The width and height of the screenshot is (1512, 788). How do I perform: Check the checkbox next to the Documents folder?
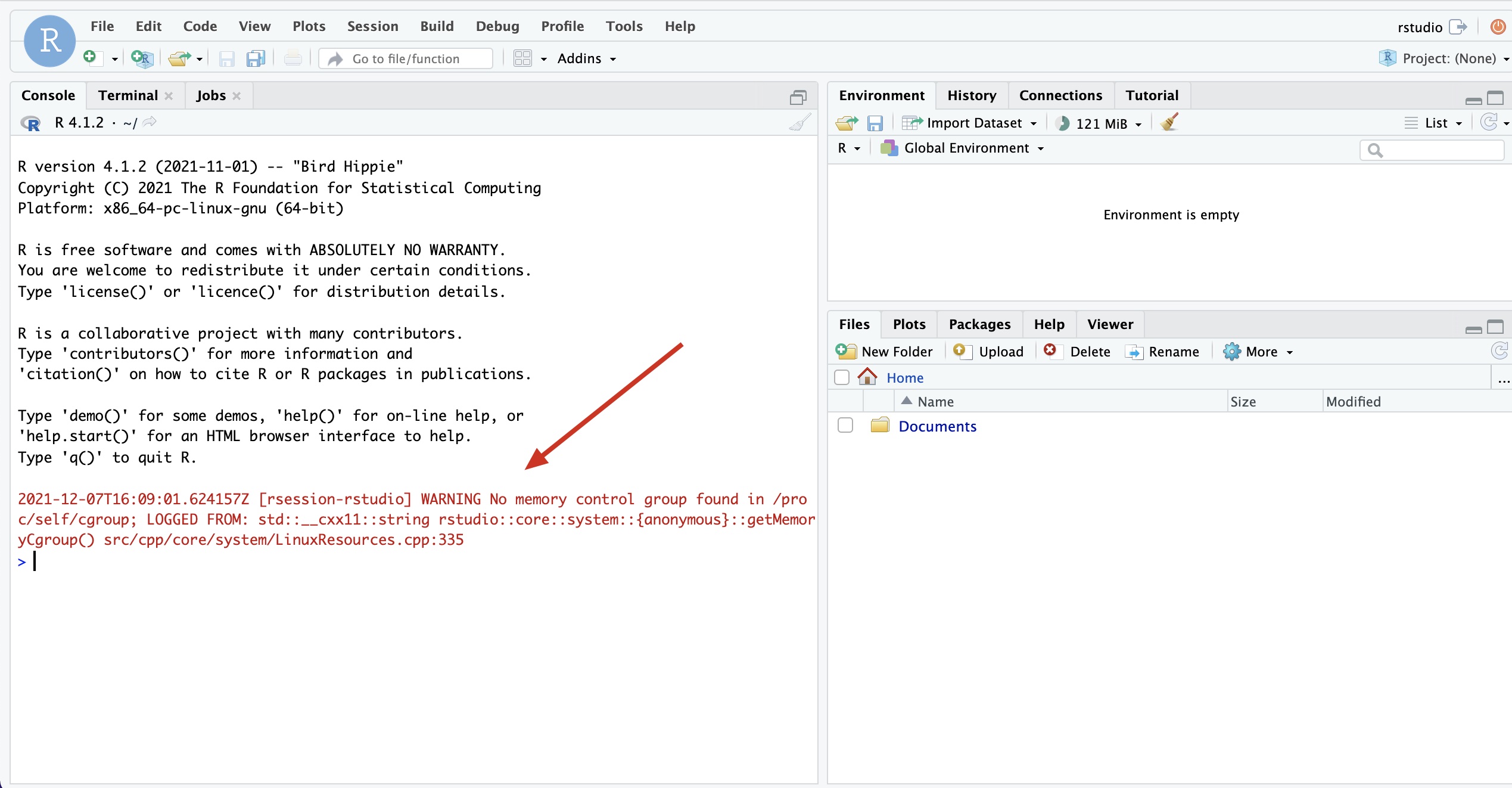tap(845, 425)
